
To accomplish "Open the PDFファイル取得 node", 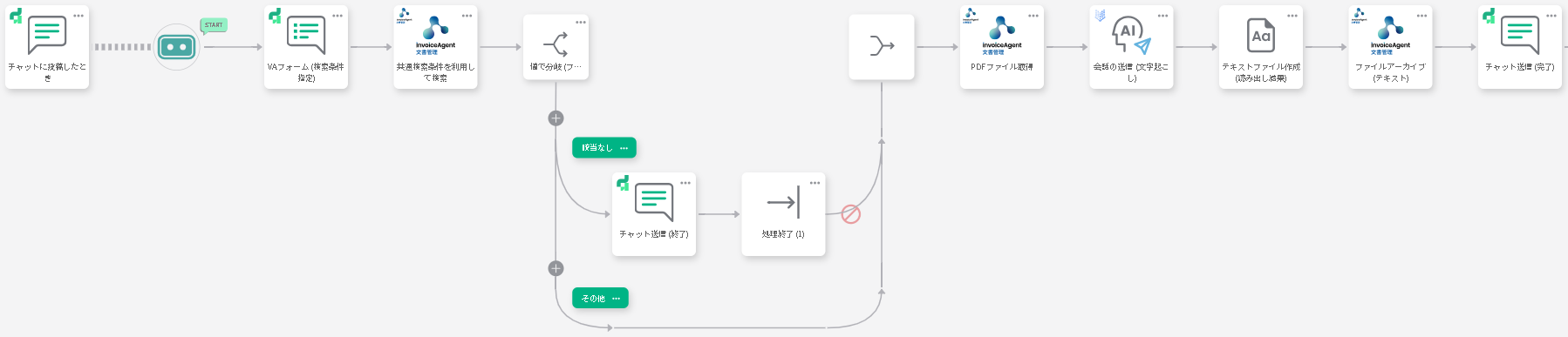I will coord(1002,47).
